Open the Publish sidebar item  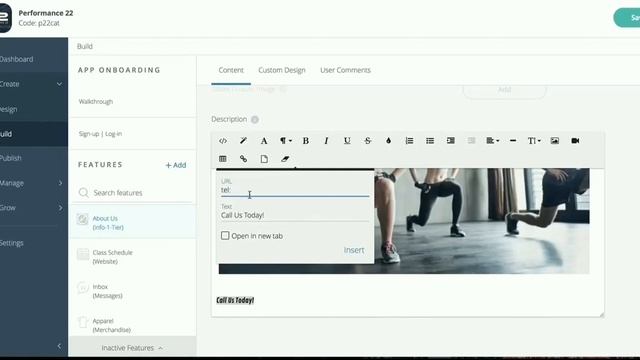[x=11, y=158]
